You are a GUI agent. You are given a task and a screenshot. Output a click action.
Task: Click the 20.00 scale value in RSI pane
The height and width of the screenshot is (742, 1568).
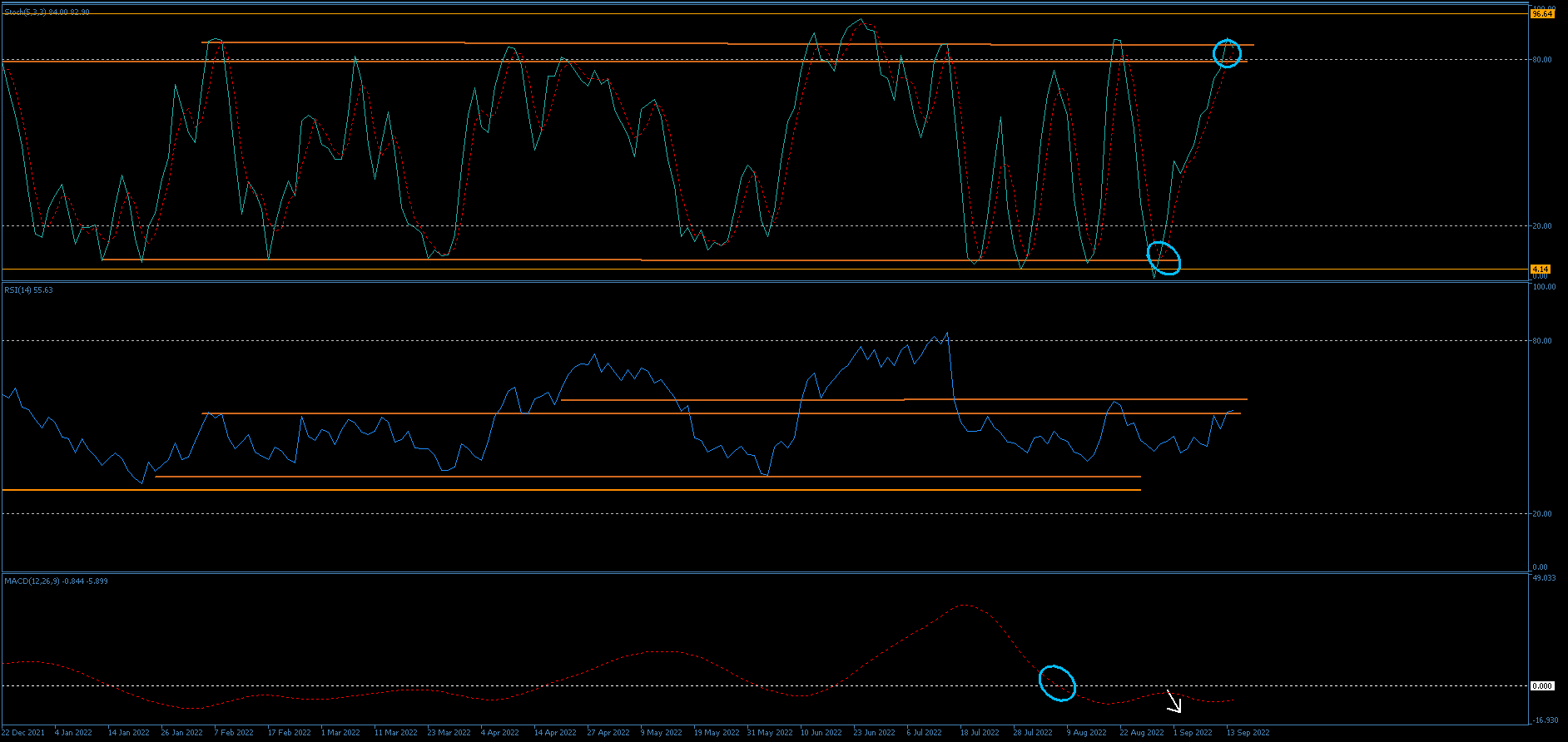click(x=1542, y=514)
